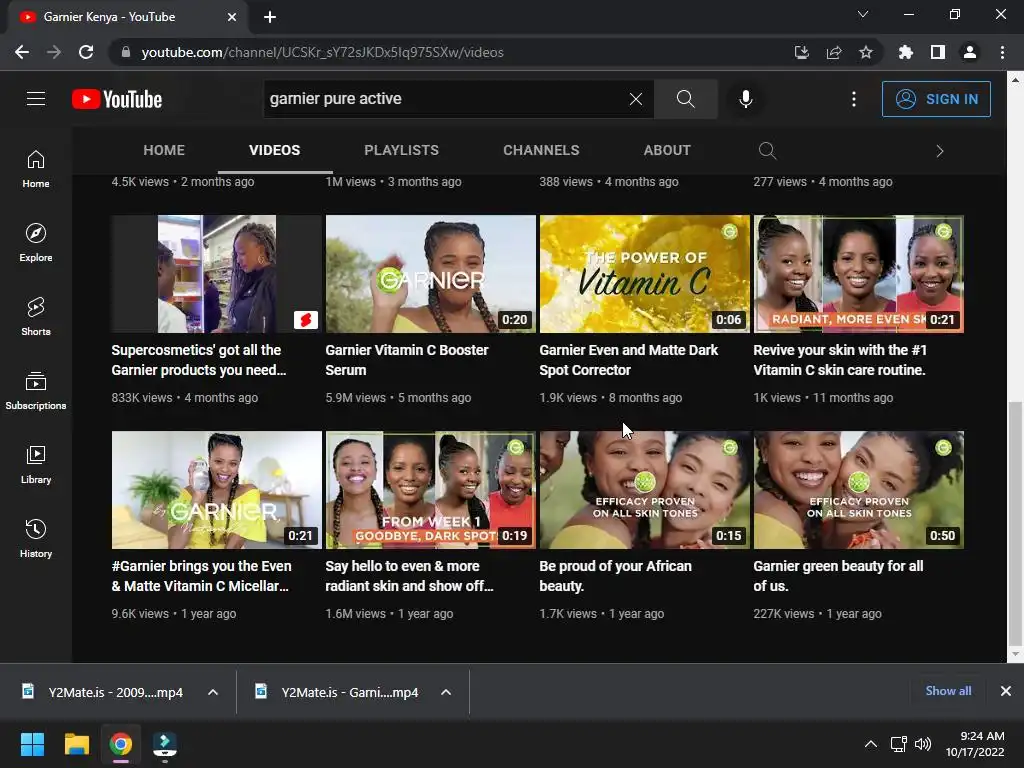Select the VIDEOS tab
1024x768 pixels.
(274, 150)
